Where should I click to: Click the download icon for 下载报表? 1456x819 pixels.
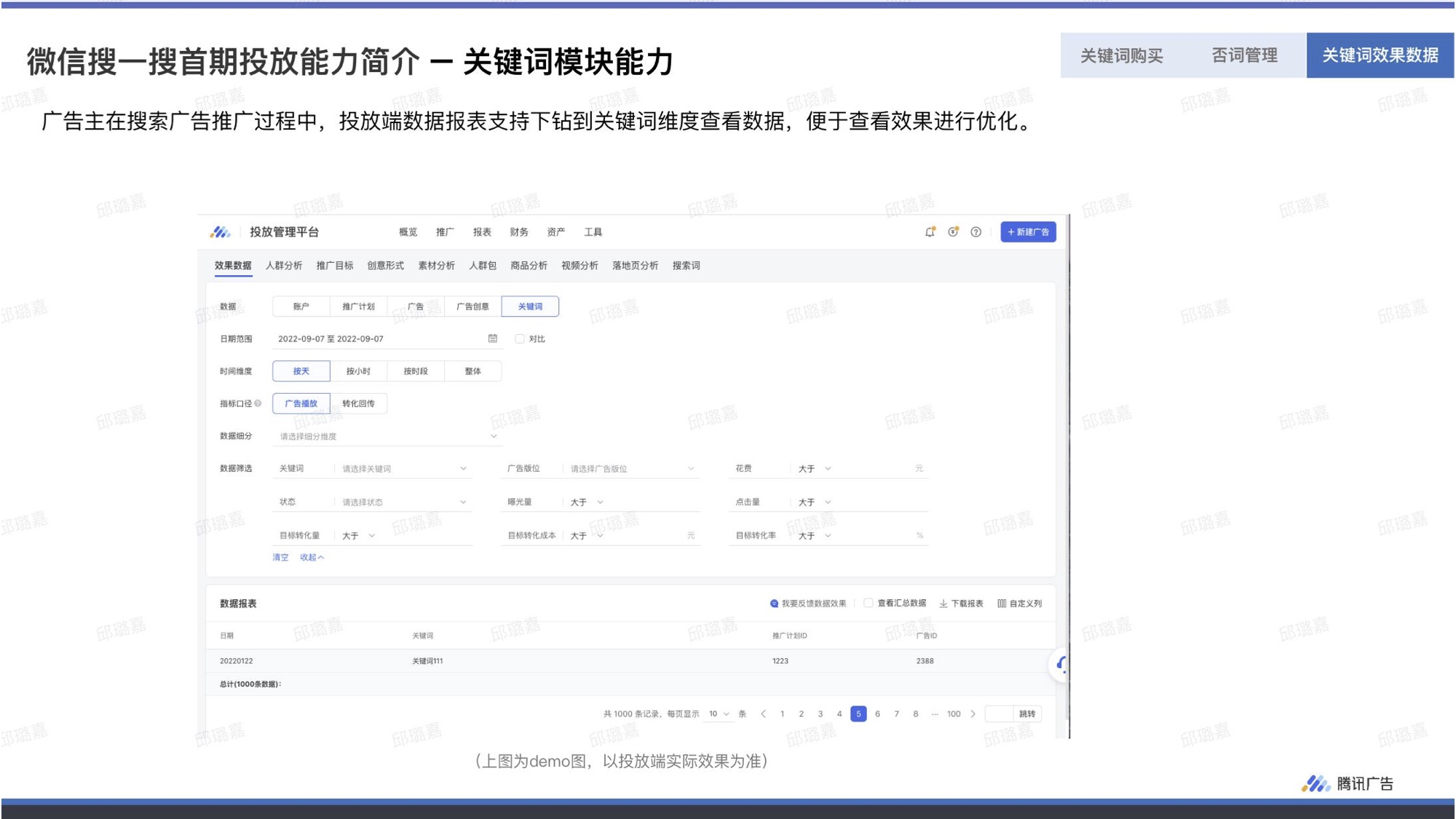click(x=943, y=604)
